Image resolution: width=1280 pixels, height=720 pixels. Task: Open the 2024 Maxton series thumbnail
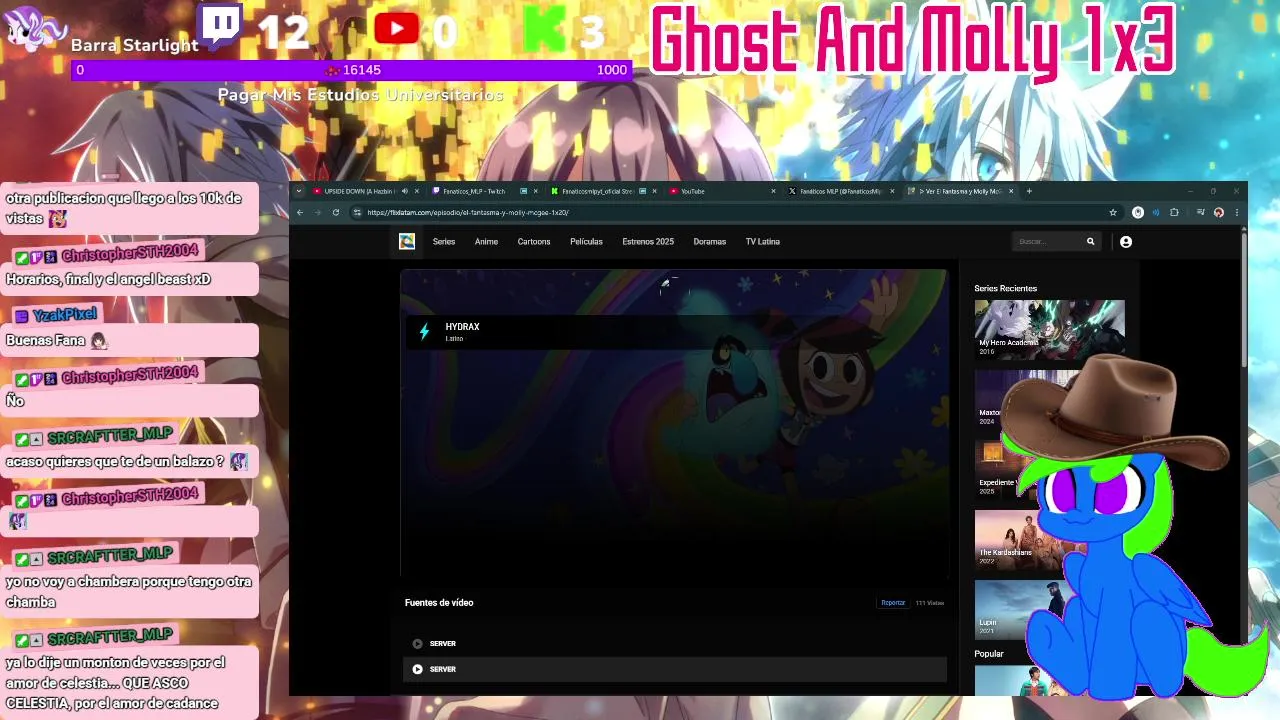click(992, 399)
